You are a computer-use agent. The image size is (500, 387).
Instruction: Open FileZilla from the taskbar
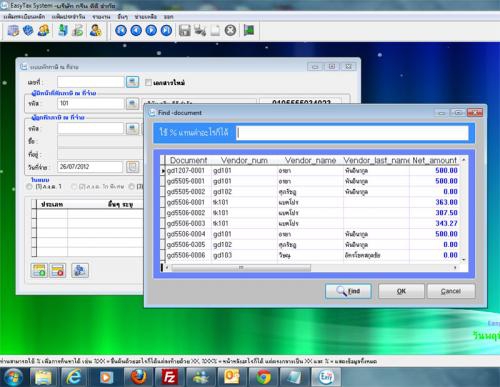tap(169, 377)
